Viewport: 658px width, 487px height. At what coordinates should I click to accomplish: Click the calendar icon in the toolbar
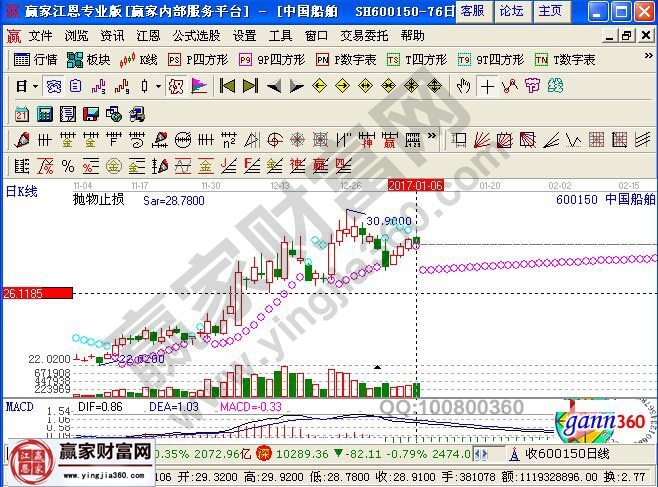click(x=22, y=113)
